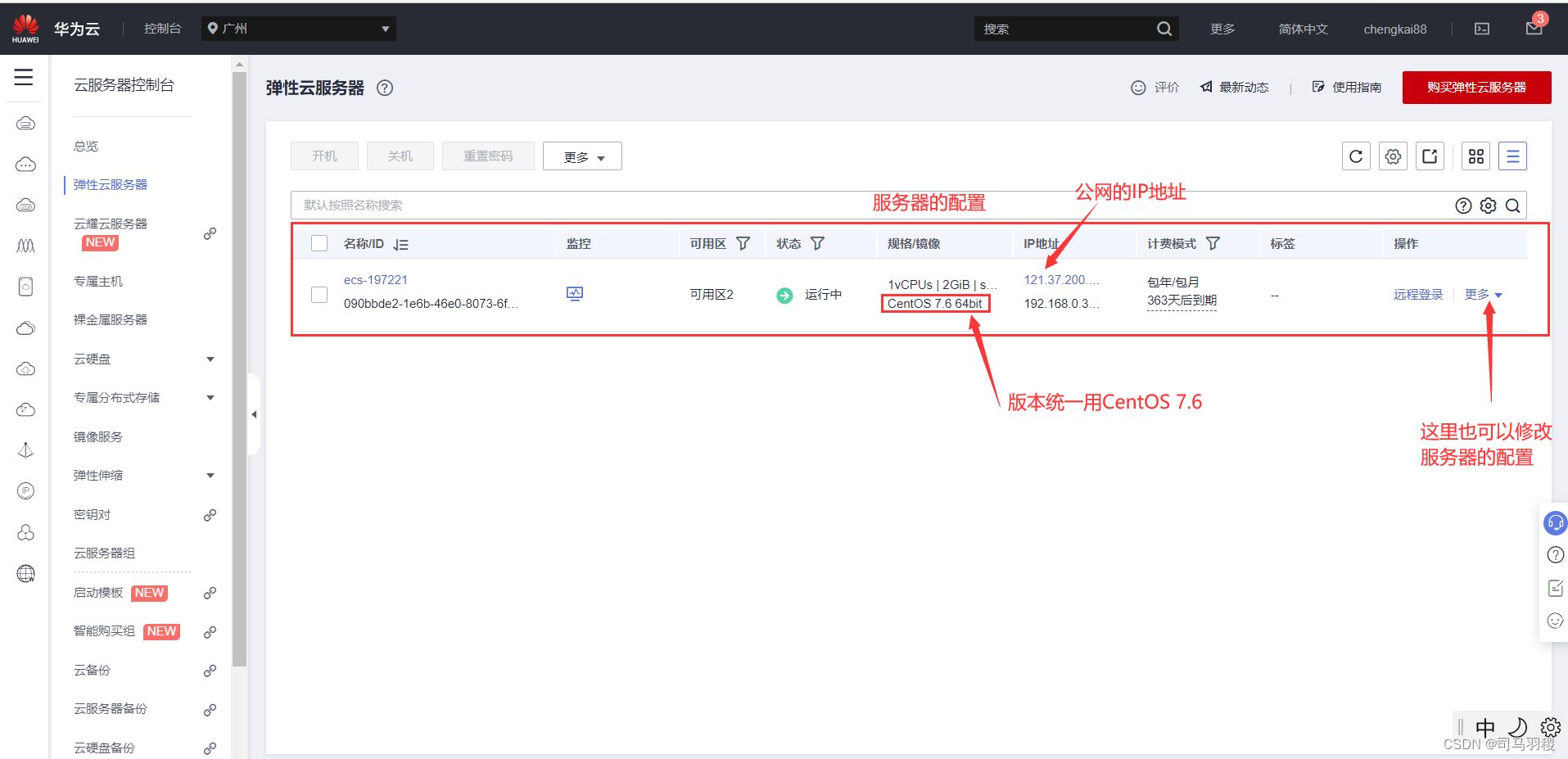Open the hamburger menu in left rail
Viewport: 1568px width, 759px height.
coord(24,78)
